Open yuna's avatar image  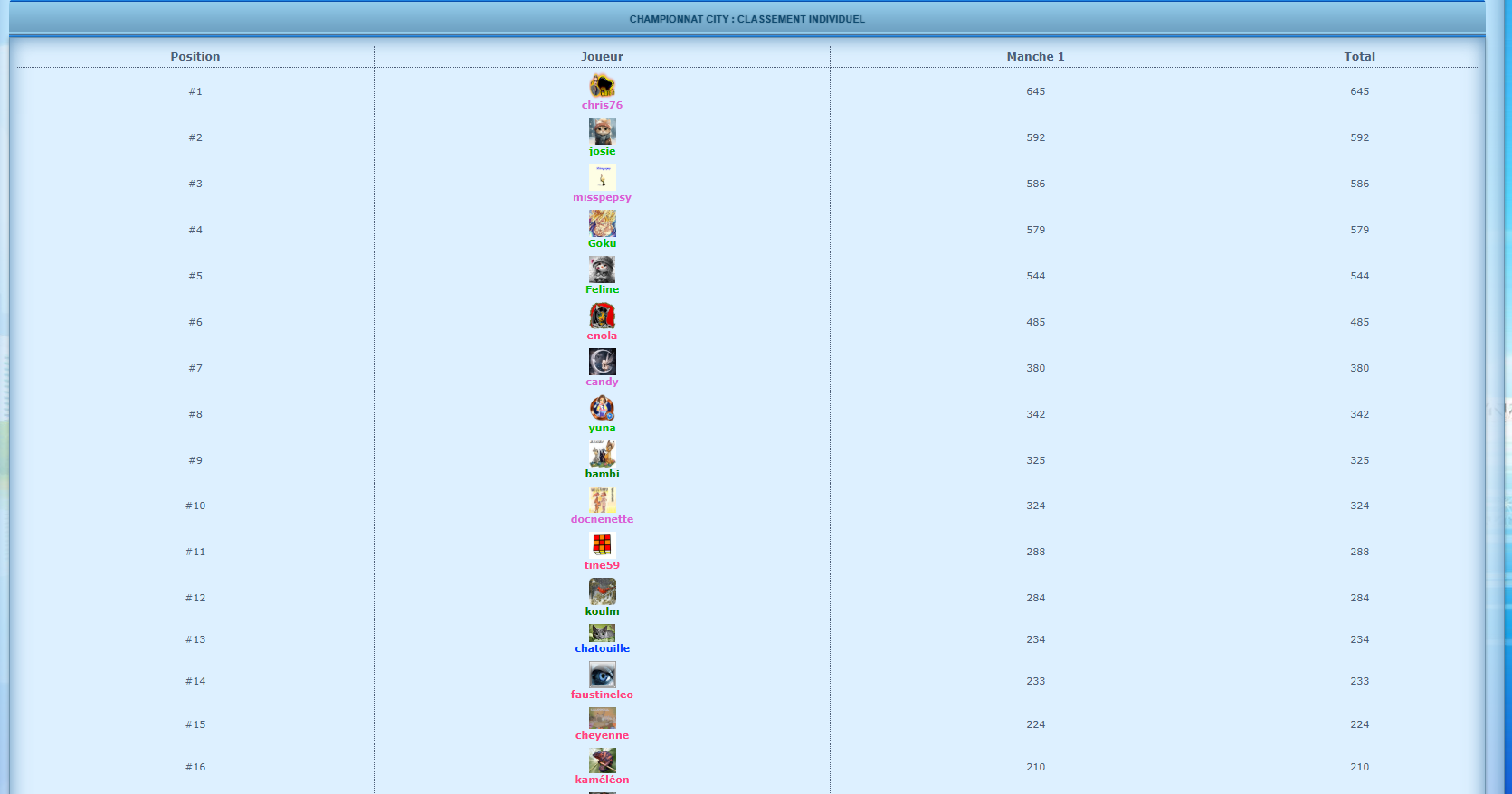(602, 409)
